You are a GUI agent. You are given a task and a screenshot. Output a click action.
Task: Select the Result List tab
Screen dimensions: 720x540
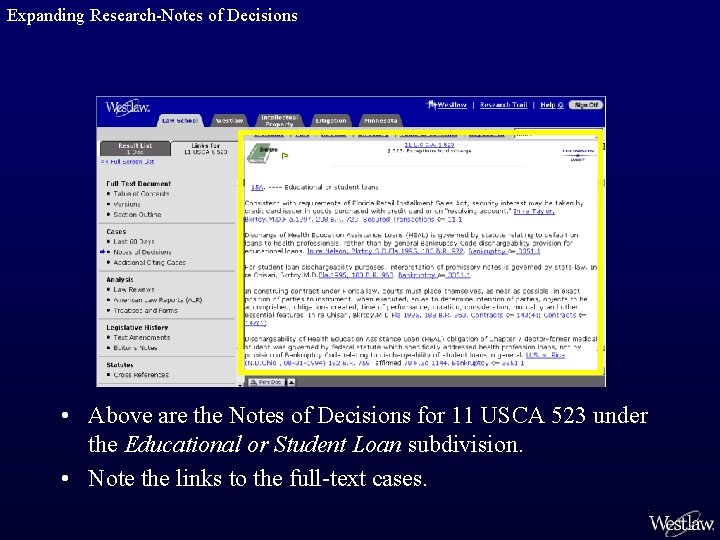[x=135, y=148]
